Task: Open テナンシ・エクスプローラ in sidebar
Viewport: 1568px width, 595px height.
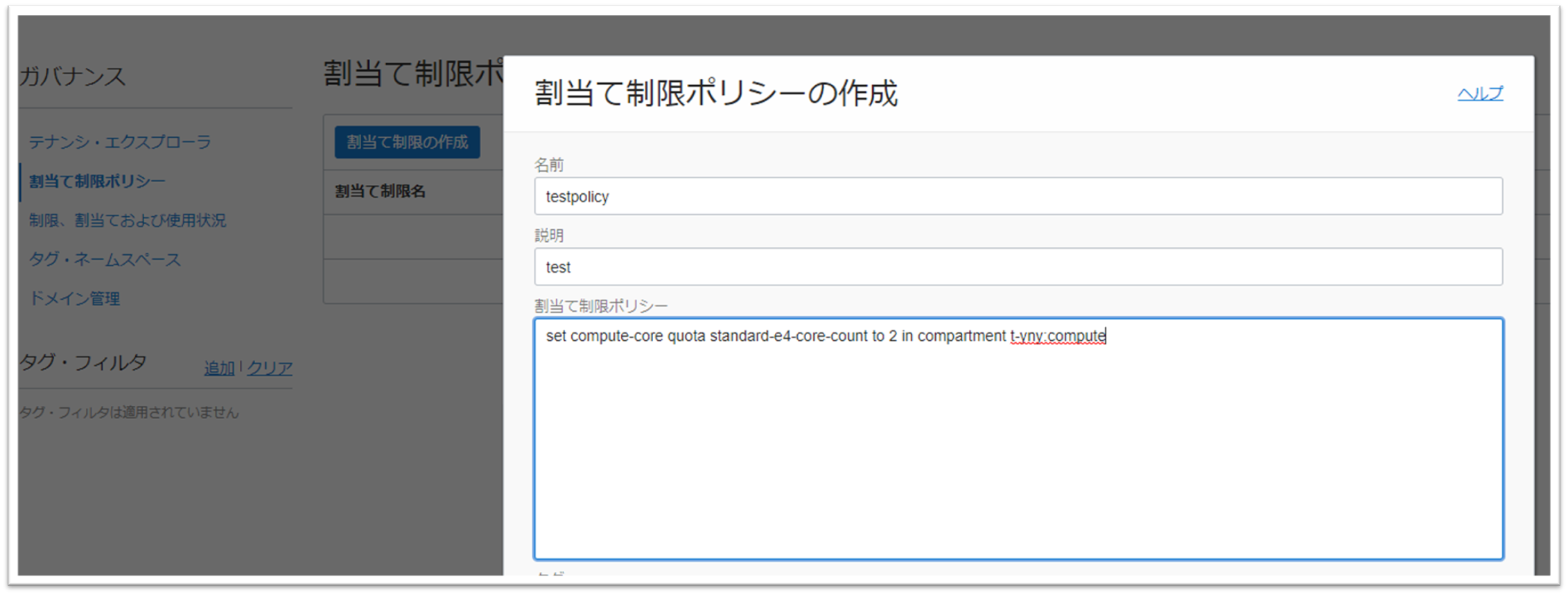Action: click(x=120, y=142)
